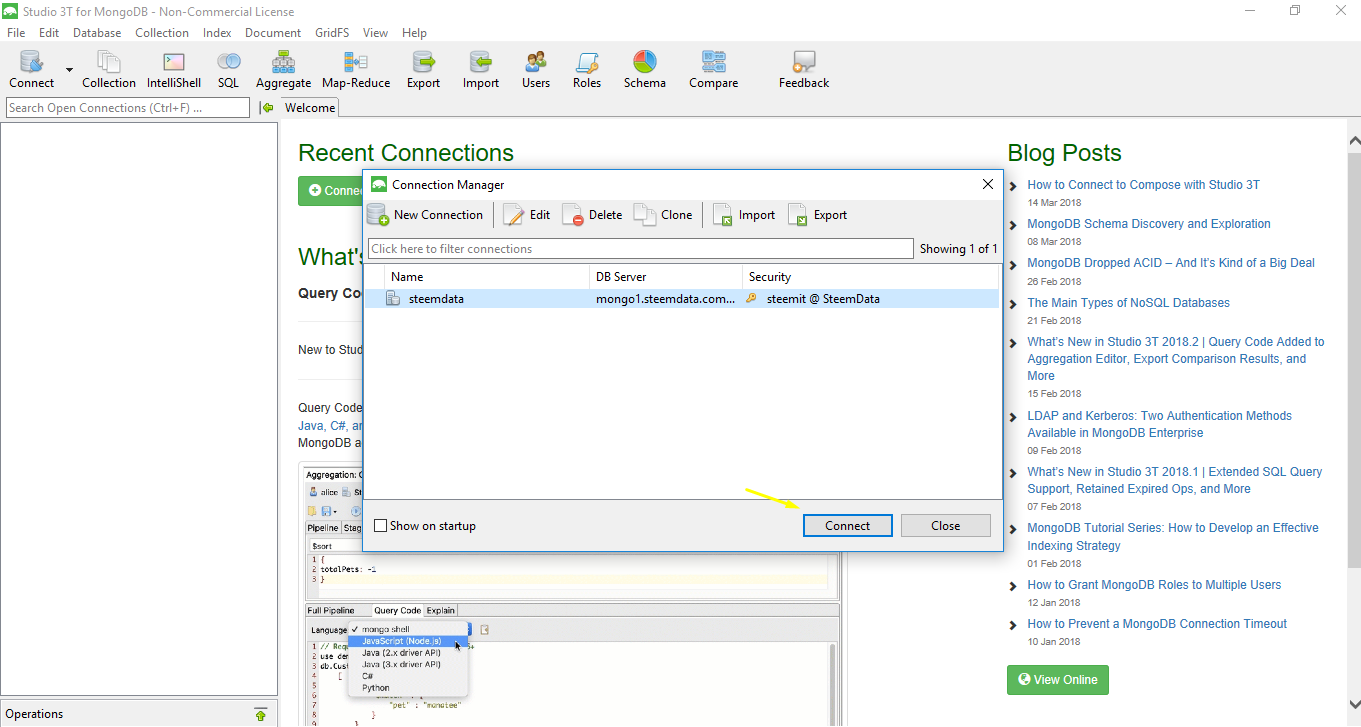
Task: Click Edit in Connection Manager toolbar
Action: coord(527,214)
